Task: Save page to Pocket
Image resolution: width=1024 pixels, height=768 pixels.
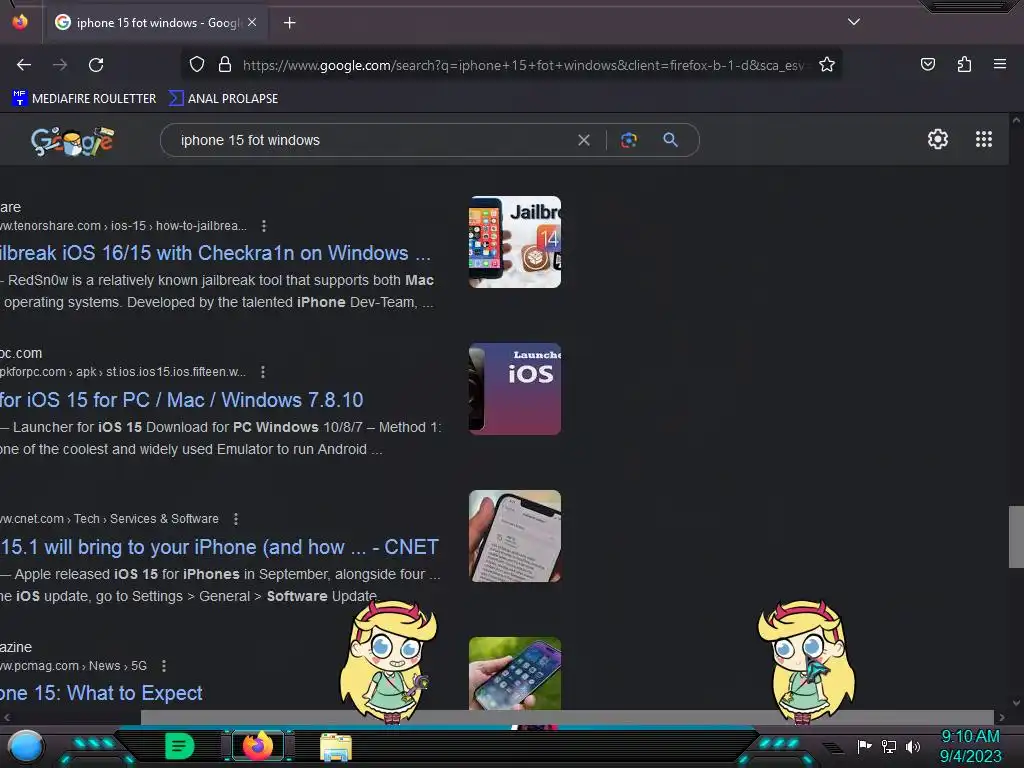Action: point(927,64)
